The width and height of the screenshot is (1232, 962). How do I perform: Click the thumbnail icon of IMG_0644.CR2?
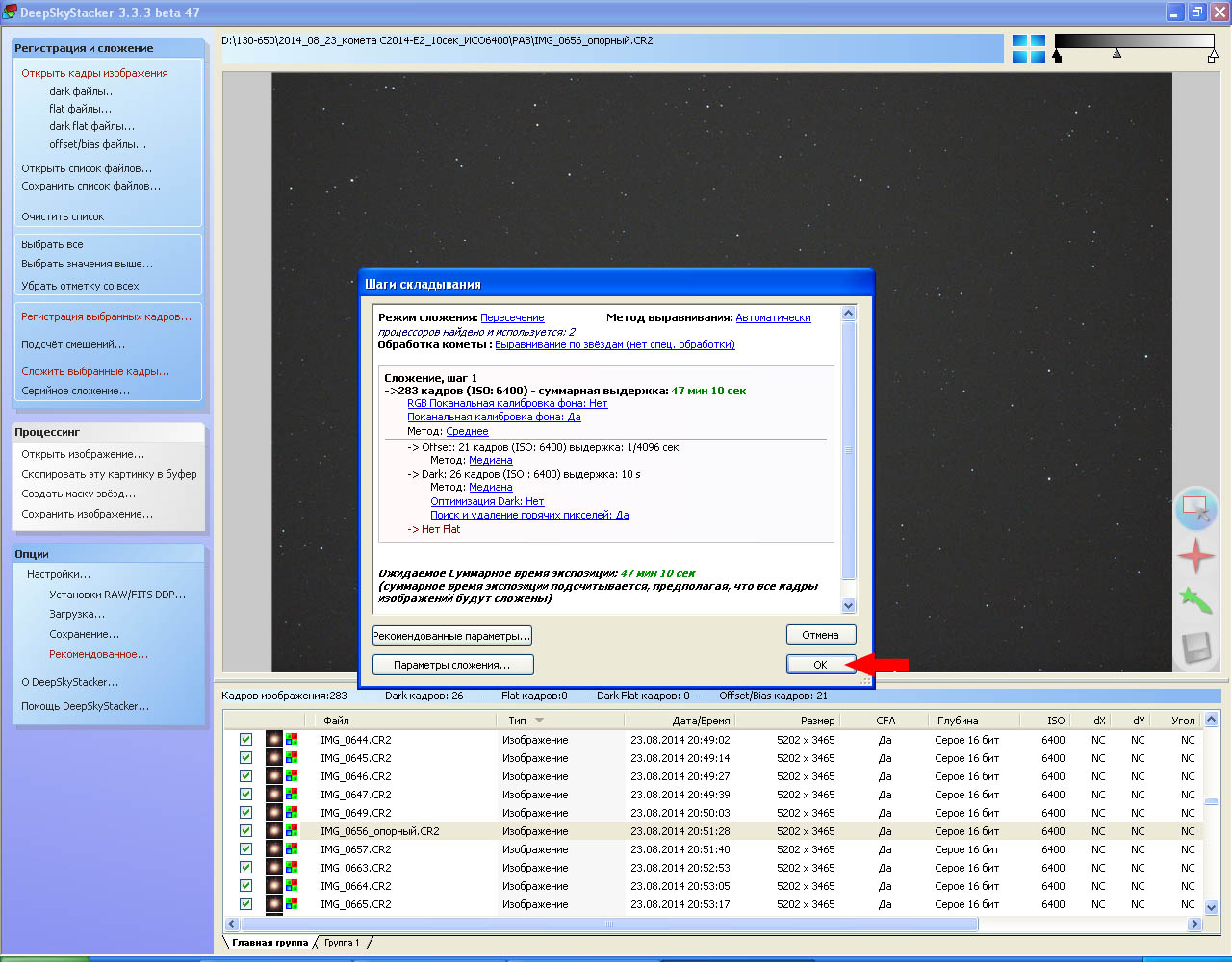pyautogui.click(x=274, y=740)
